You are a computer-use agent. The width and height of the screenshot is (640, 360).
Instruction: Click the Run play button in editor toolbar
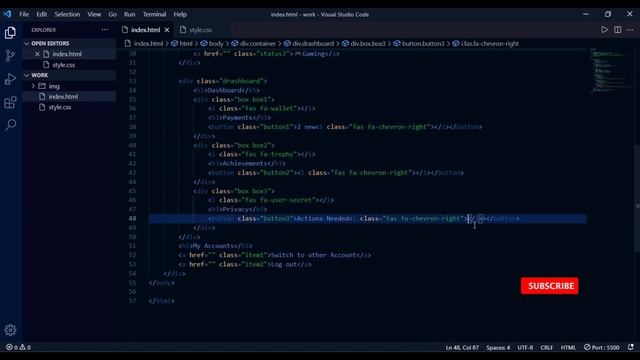604,30
